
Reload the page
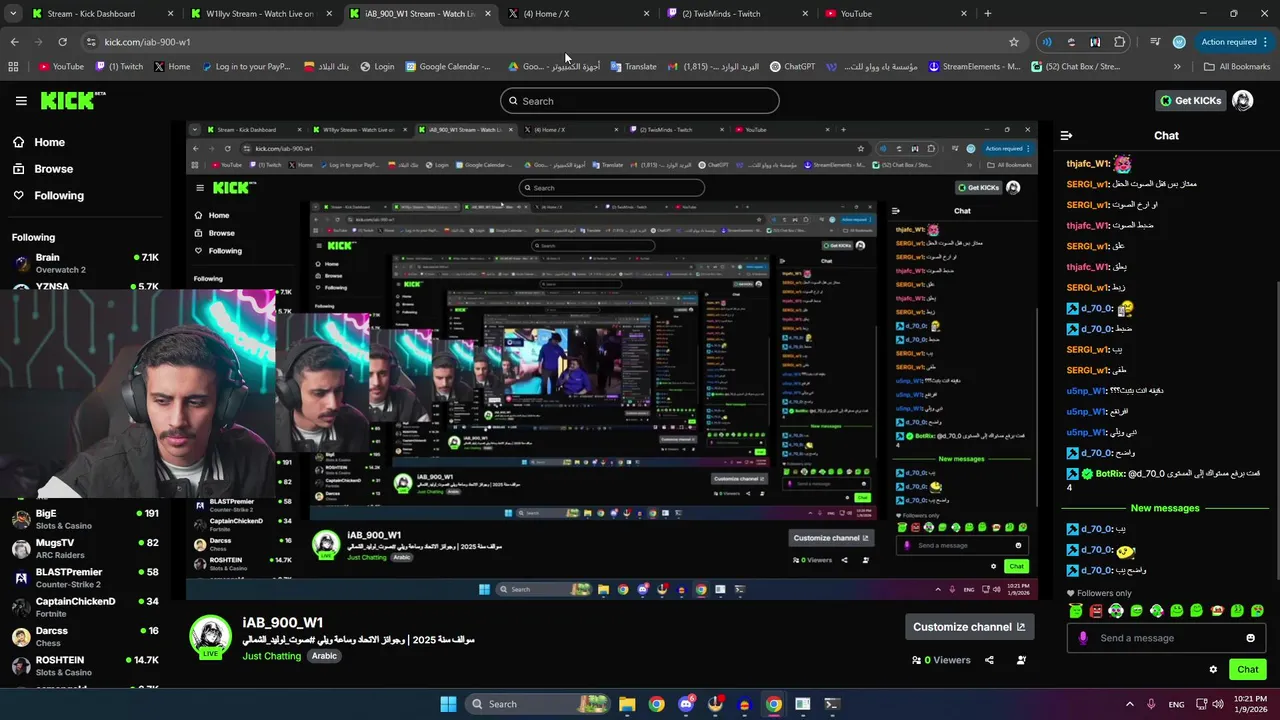pos(62,42)
